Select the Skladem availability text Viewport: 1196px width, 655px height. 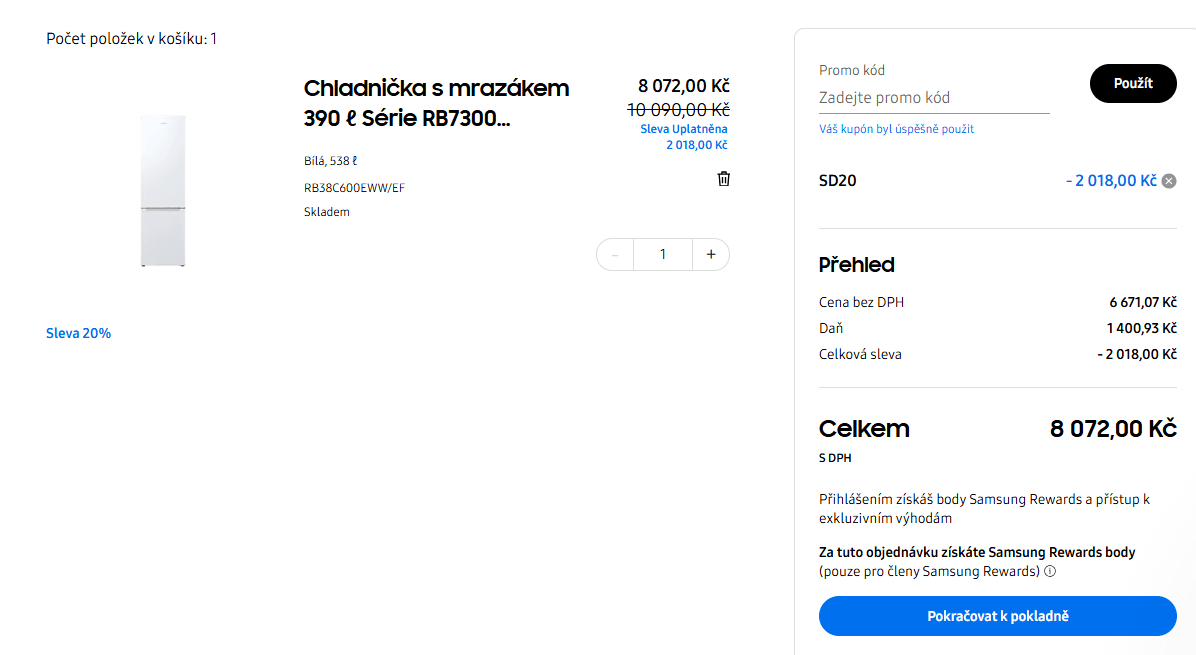coord(326,211)
